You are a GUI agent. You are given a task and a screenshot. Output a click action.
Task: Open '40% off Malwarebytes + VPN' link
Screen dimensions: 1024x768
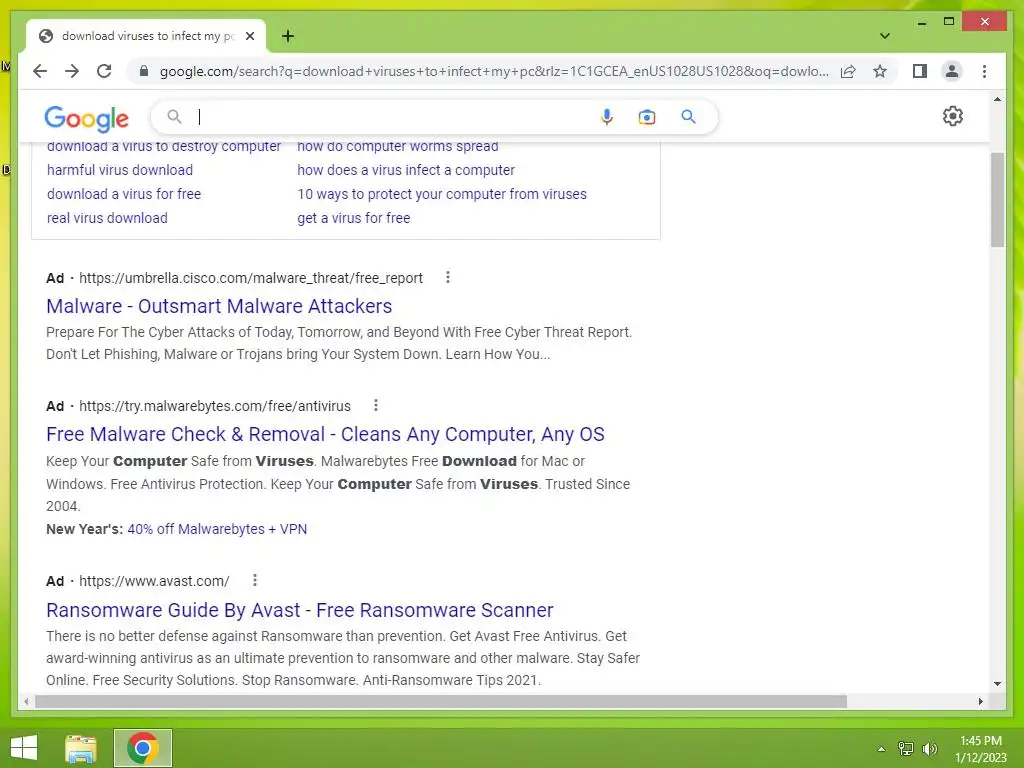coord(217,529)
